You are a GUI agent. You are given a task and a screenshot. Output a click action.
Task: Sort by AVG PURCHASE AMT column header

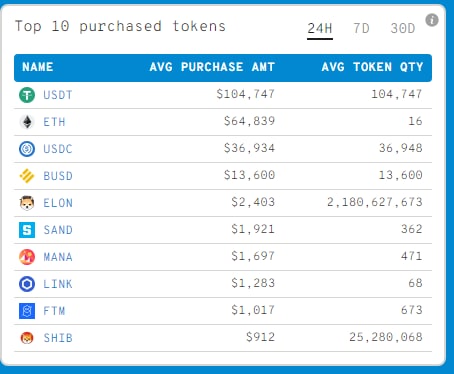[x=212, y=67]
